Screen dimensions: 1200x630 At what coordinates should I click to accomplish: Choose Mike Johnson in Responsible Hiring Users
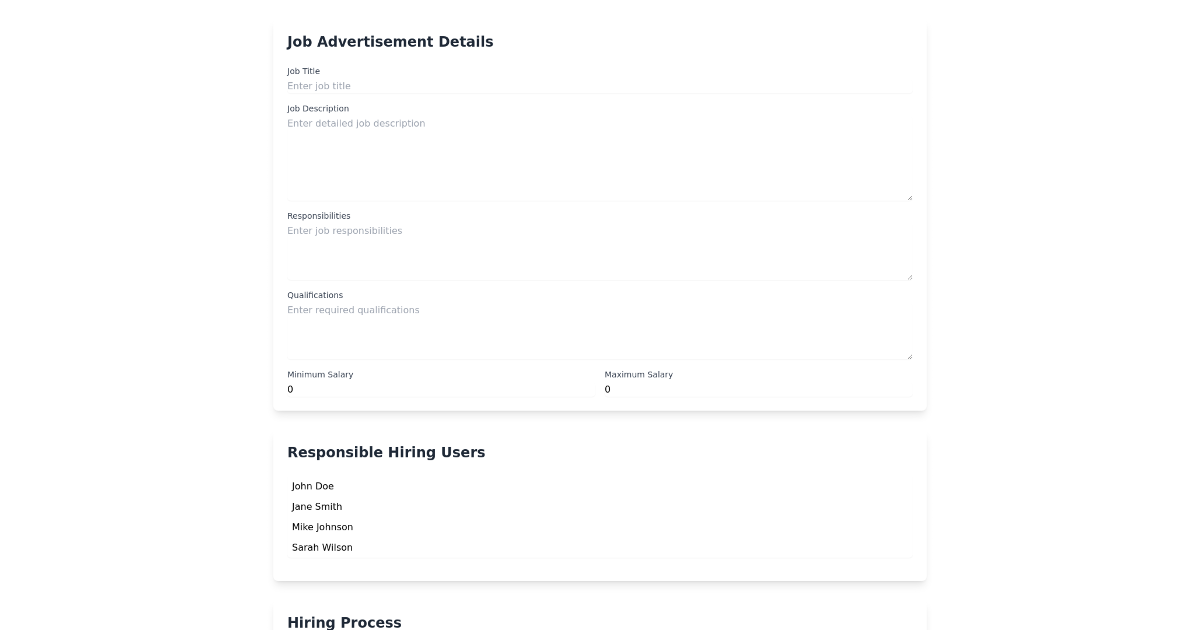pyautogui.click(x=322, y=527)
